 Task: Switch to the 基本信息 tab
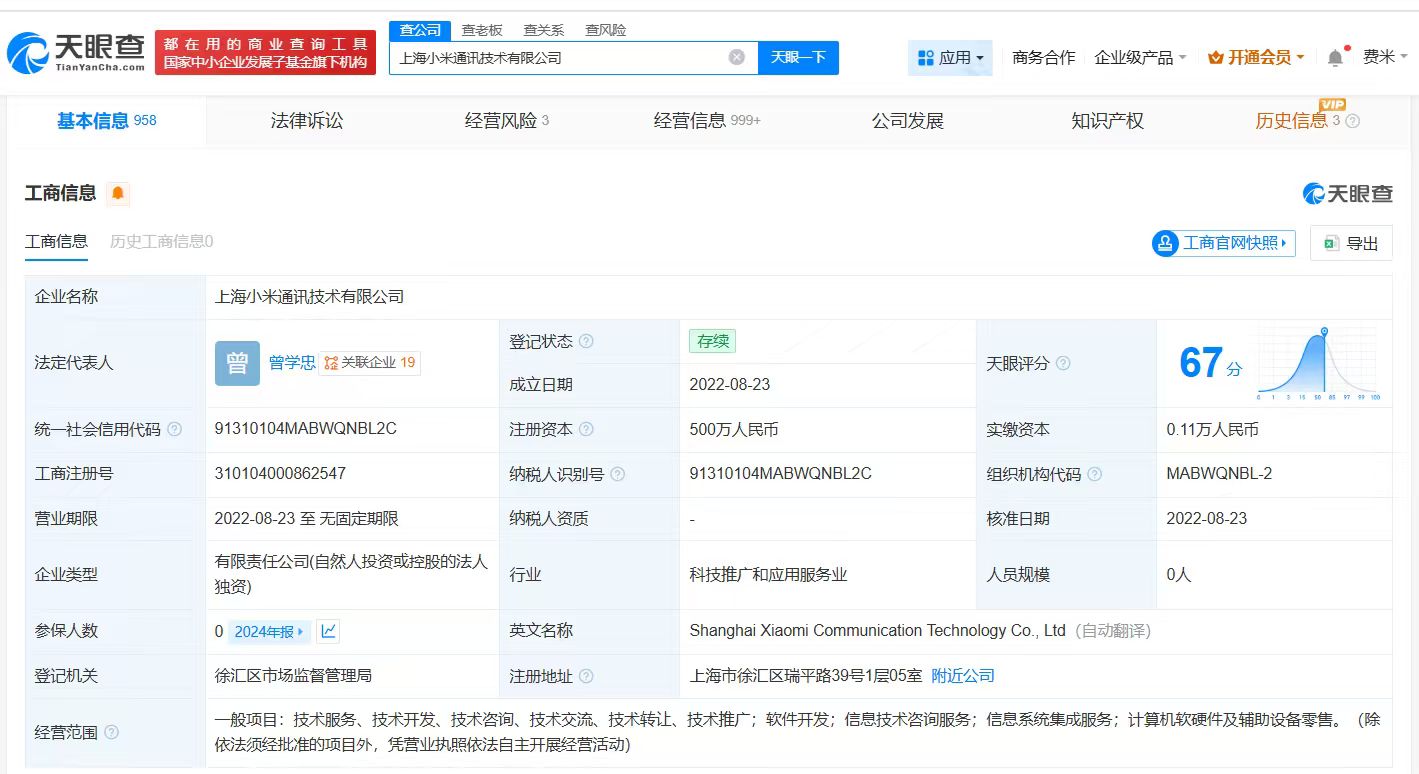[x=106, y=121]
